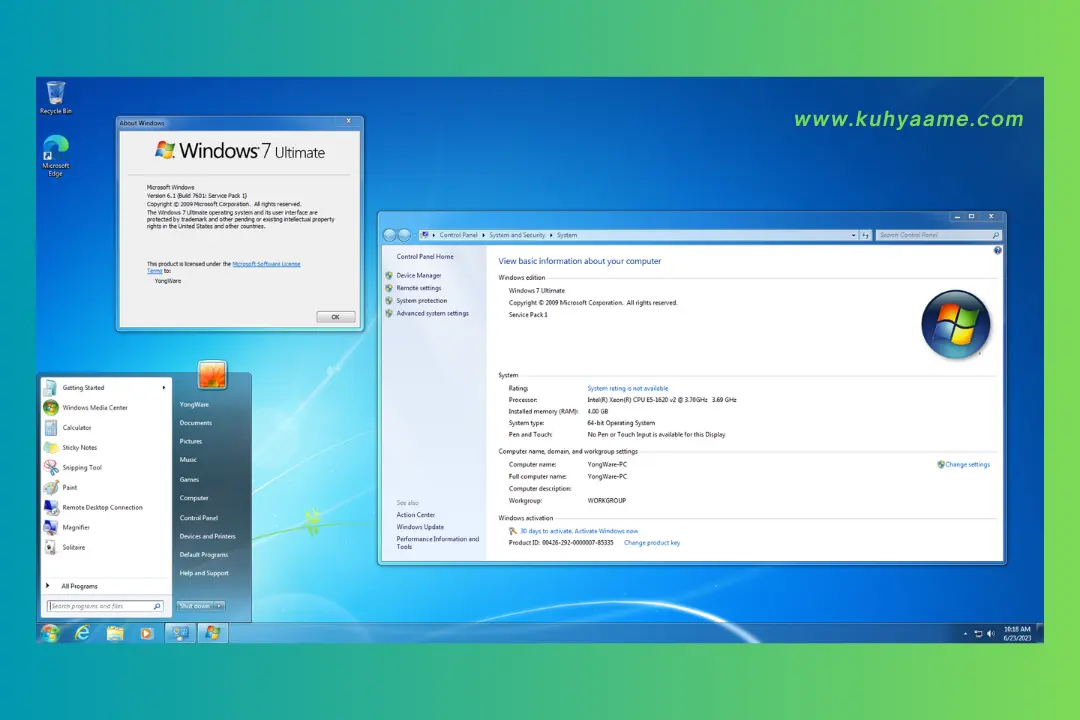Open Getting Started in Start menu
Viewport: 1080px width, 720px height.
click(105, 388)
